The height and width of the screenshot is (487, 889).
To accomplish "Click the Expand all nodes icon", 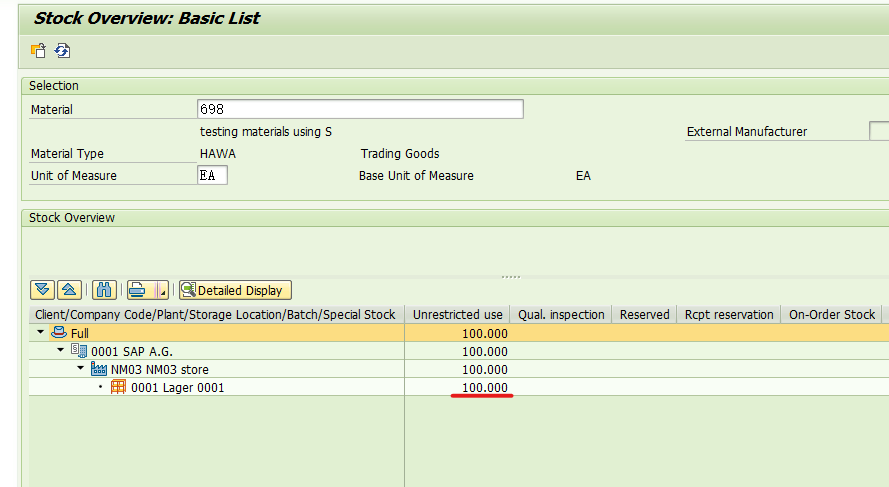I will click(43, 290).
